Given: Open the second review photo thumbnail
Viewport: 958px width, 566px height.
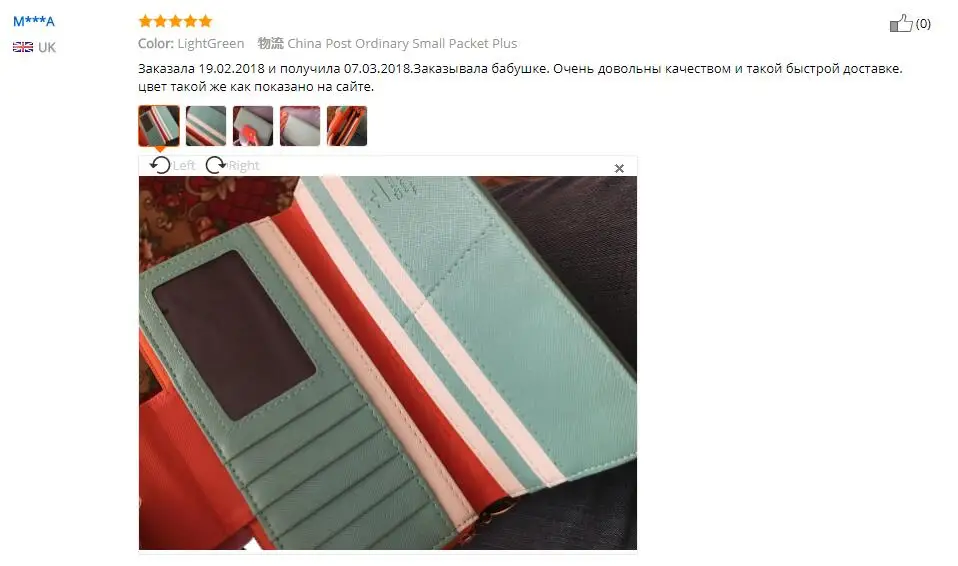Looking at the screenshot, I should [206, 126].
